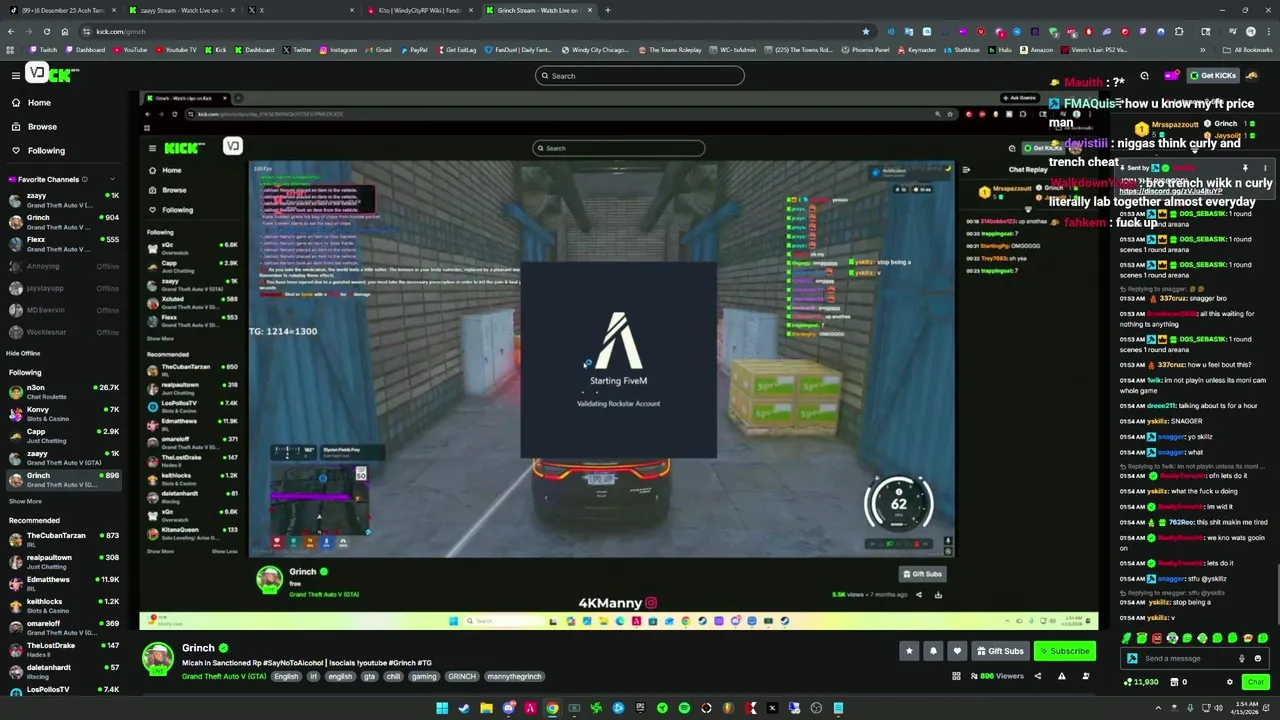The height and width of the screenshot is (720, 1280).
Task: Click the user icon right of report triangle
Action: click(x=1086, y=676)
